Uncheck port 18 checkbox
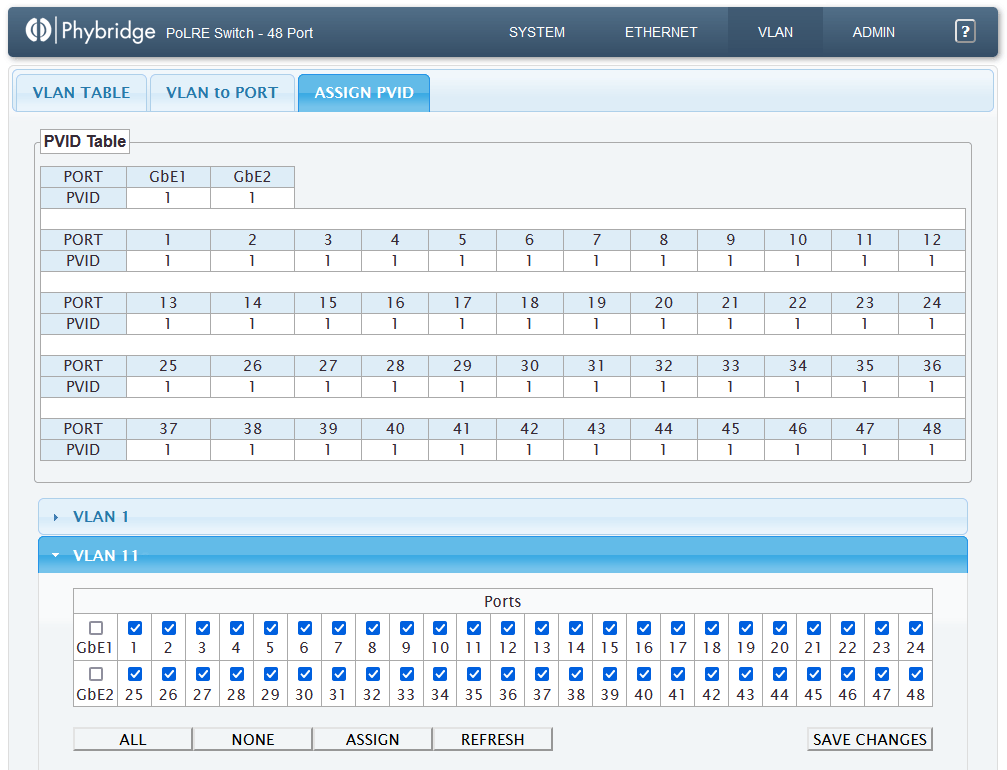 (x=712, y=627)
